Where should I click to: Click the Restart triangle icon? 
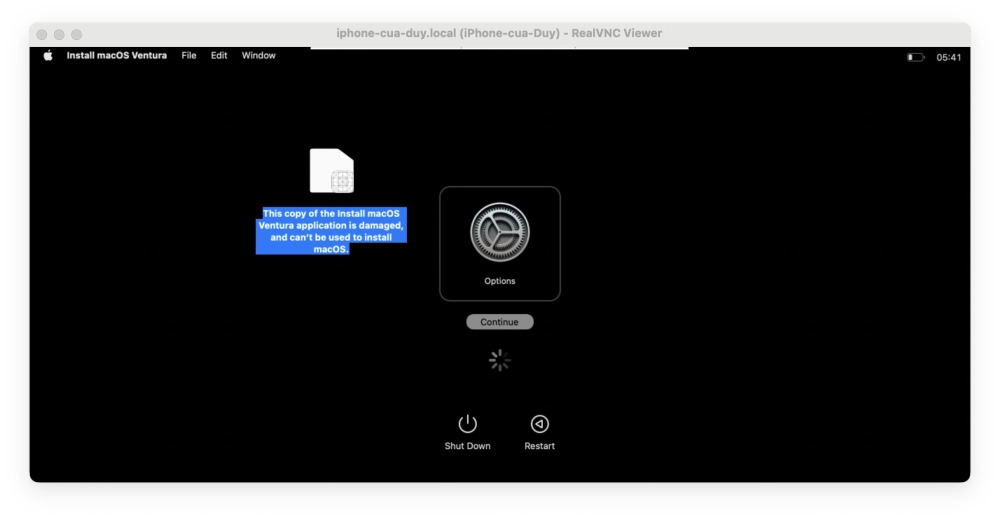click(x=539, y=424)
